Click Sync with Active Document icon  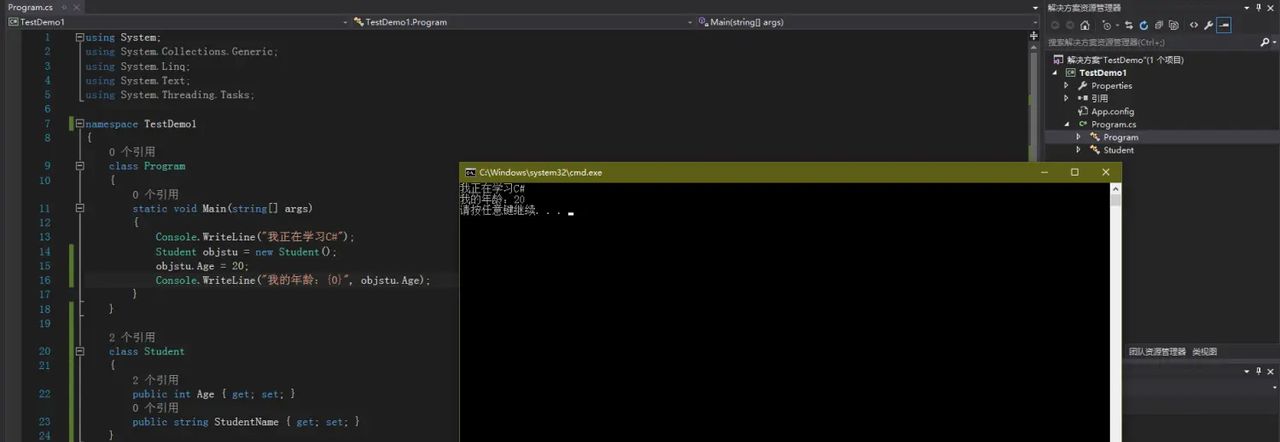[x=1129, y=25]
